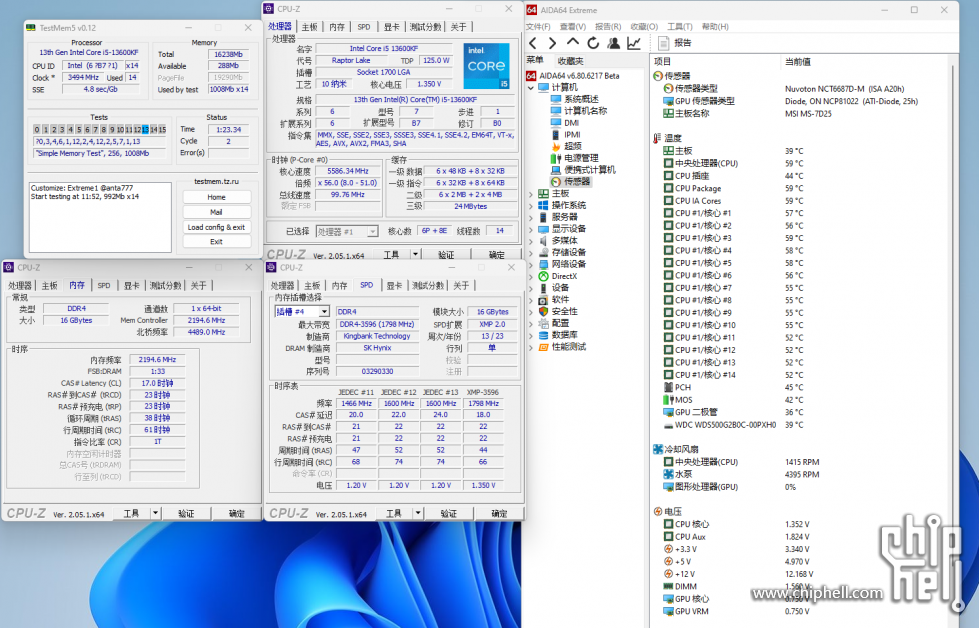Open the 处理器 #1 selection dropdown
This screenshot has height=628, width=979.
pyautogui.click(x=372, y=232)
